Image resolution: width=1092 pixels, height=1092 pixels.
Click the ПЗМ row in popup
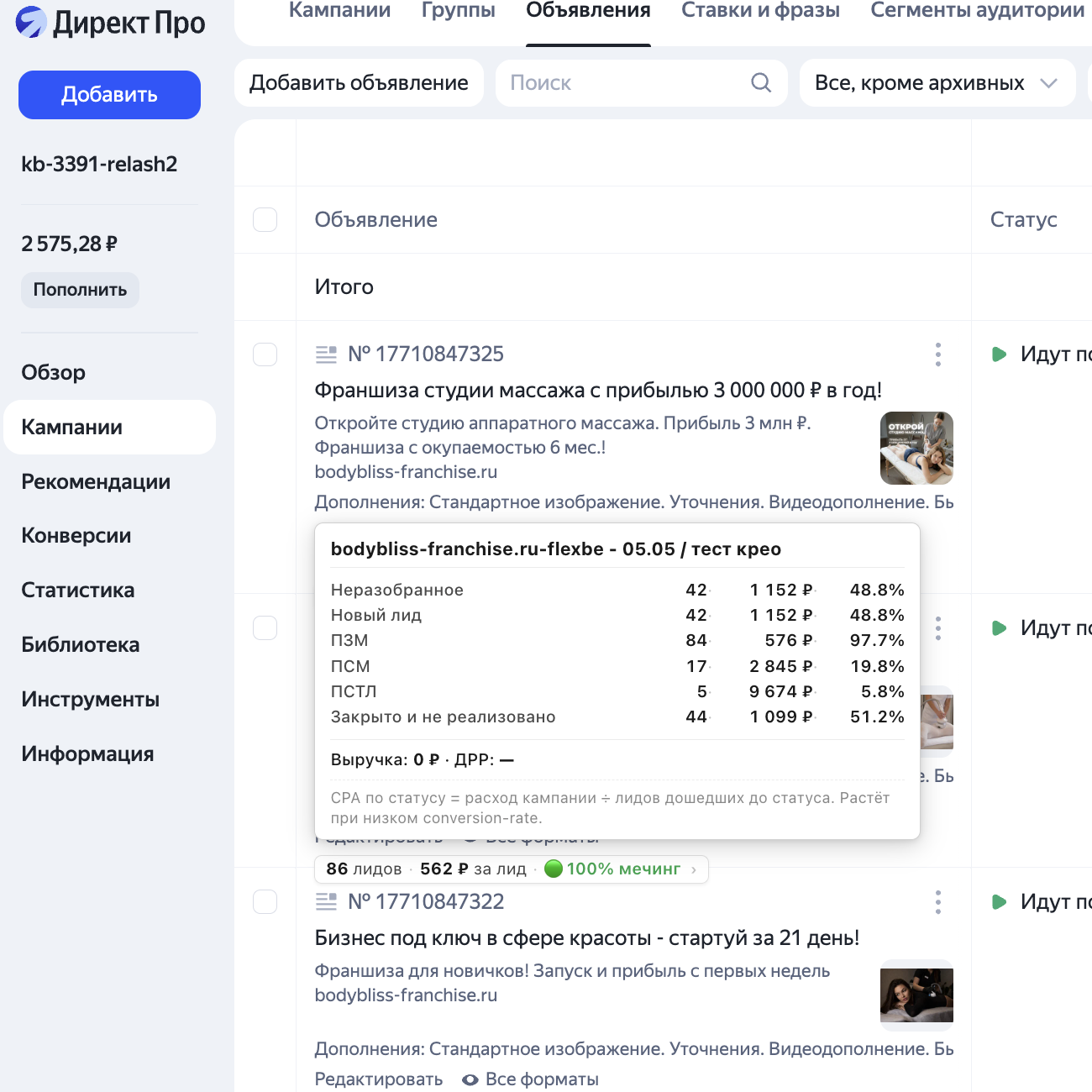pyautogui.click(x=617, y=641)
